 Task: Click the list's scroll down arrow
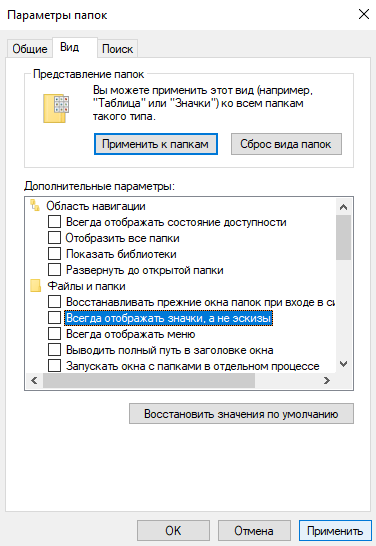[x=343, y=364]
